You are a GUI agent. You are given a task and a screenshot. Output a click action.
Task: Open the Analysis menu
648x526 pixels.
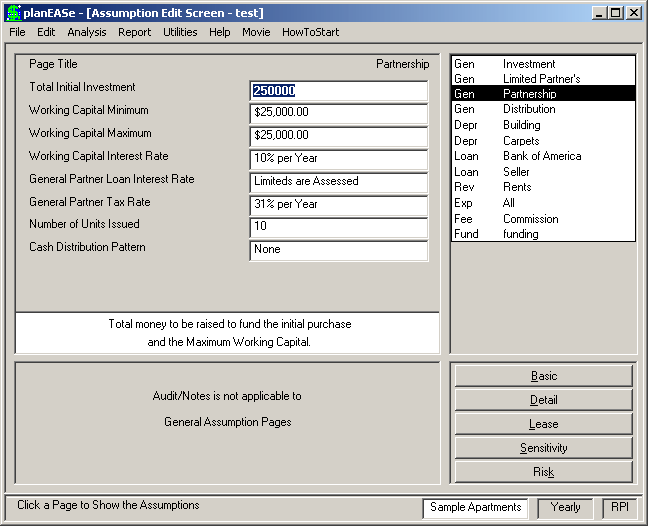coord(87,32)
